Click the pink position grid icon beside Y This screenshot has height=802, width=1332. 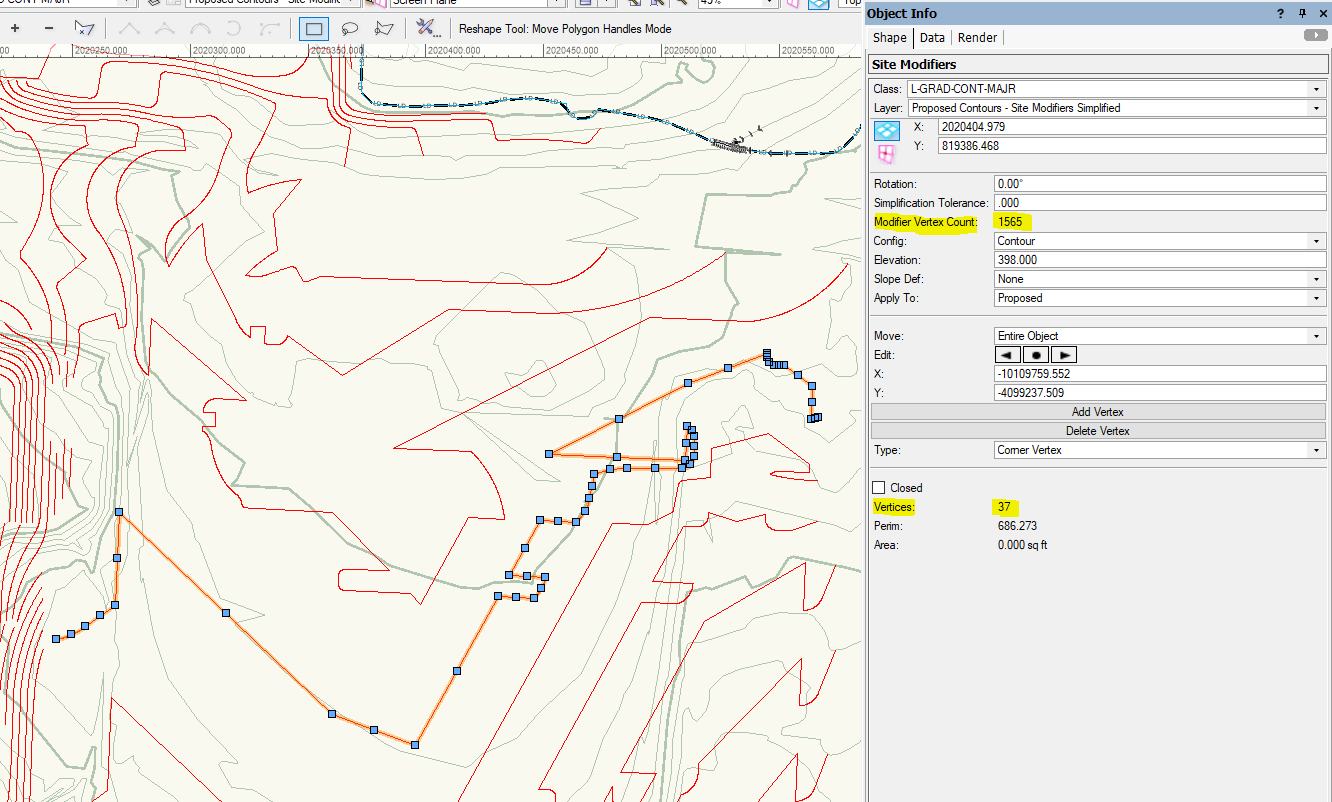tap(887, 153)
